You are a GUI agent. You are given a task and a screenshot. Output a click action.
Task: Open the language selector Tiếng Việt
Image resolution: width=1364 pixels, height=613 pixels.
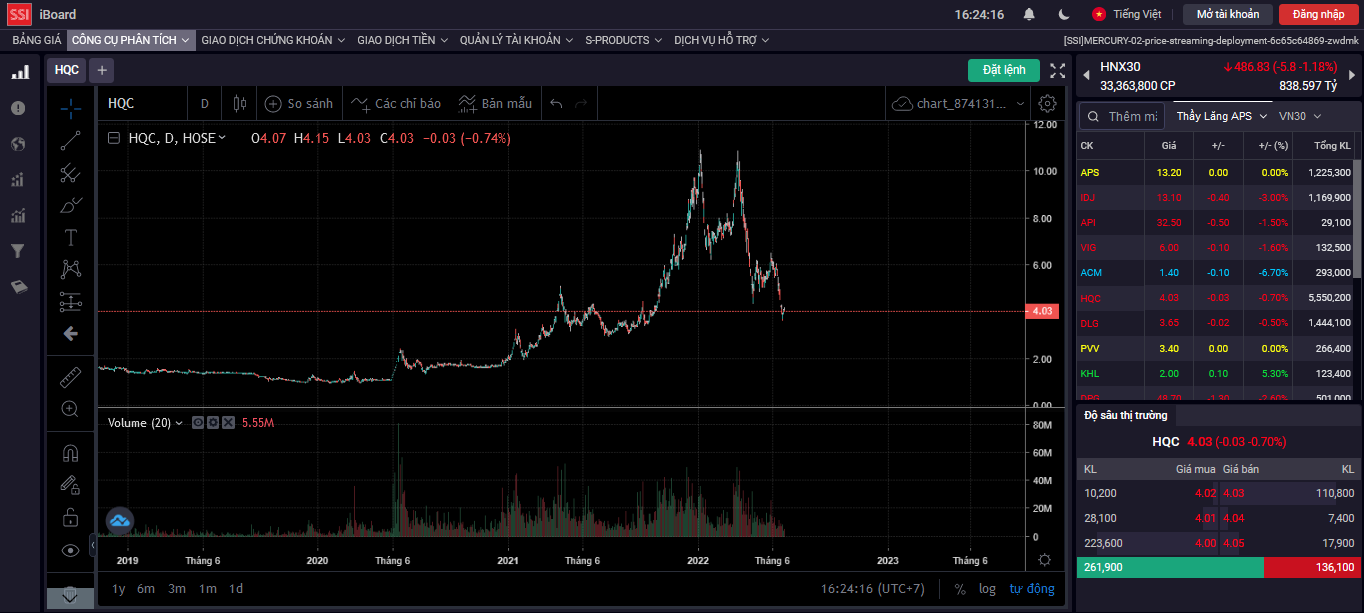pos(1127,14)
